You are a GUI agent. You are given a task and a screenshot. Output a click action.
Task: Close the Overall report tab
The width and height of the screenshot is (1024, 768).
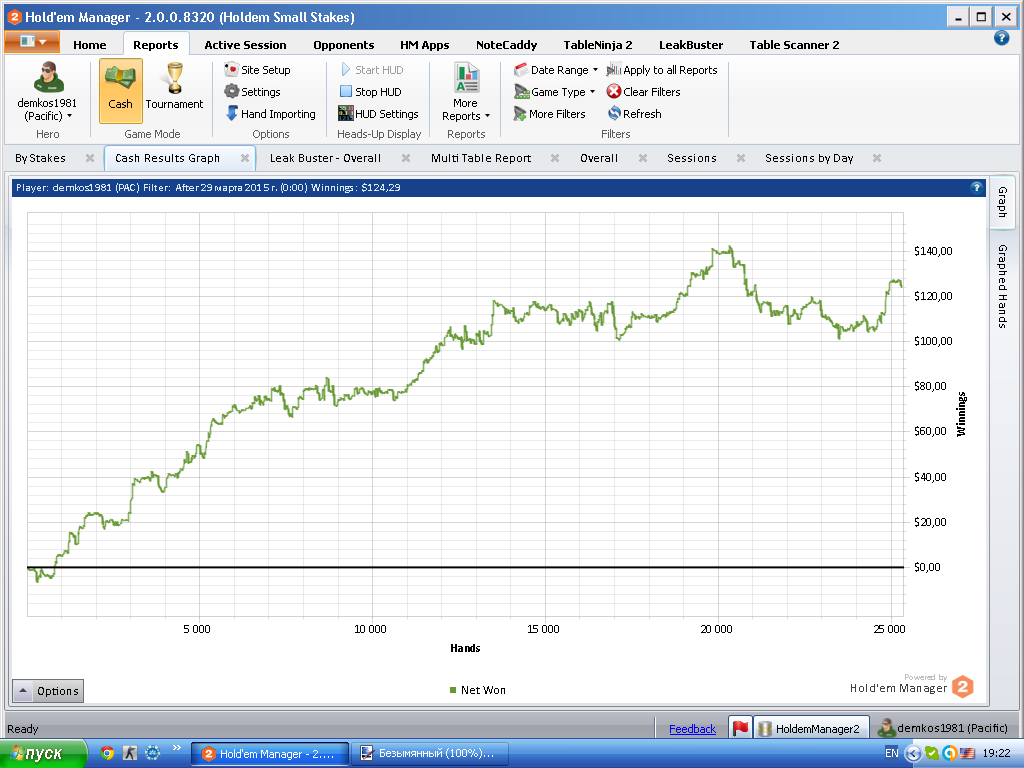pyautogui.click(x=643, y=158)
